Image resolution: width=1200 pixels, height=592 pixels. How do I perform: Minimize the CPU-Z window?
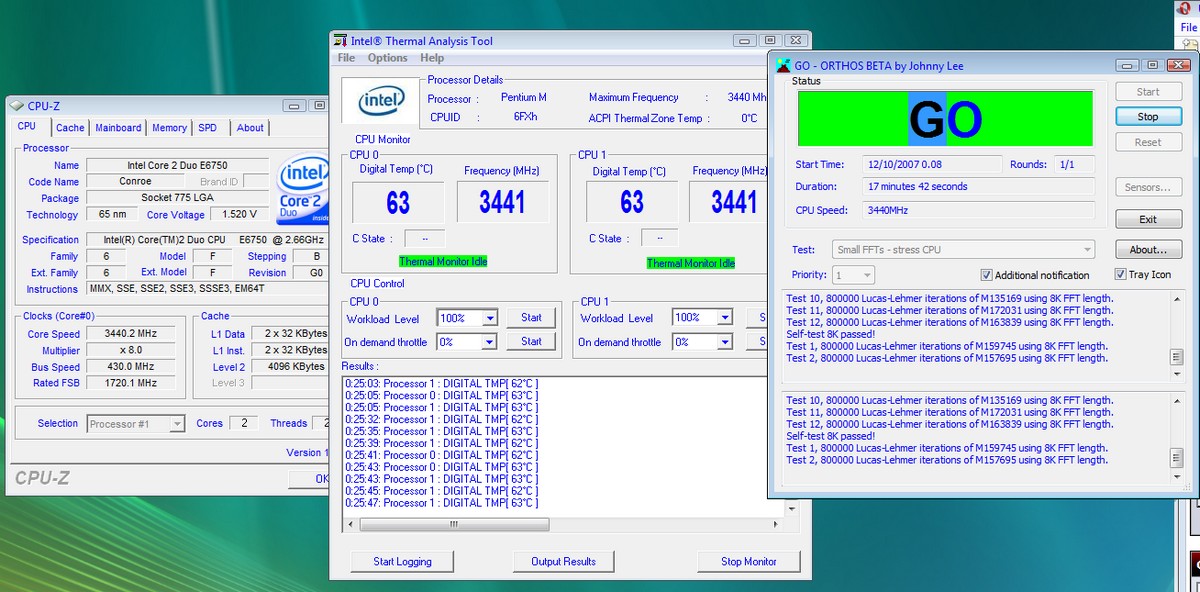tap(294, 105)
